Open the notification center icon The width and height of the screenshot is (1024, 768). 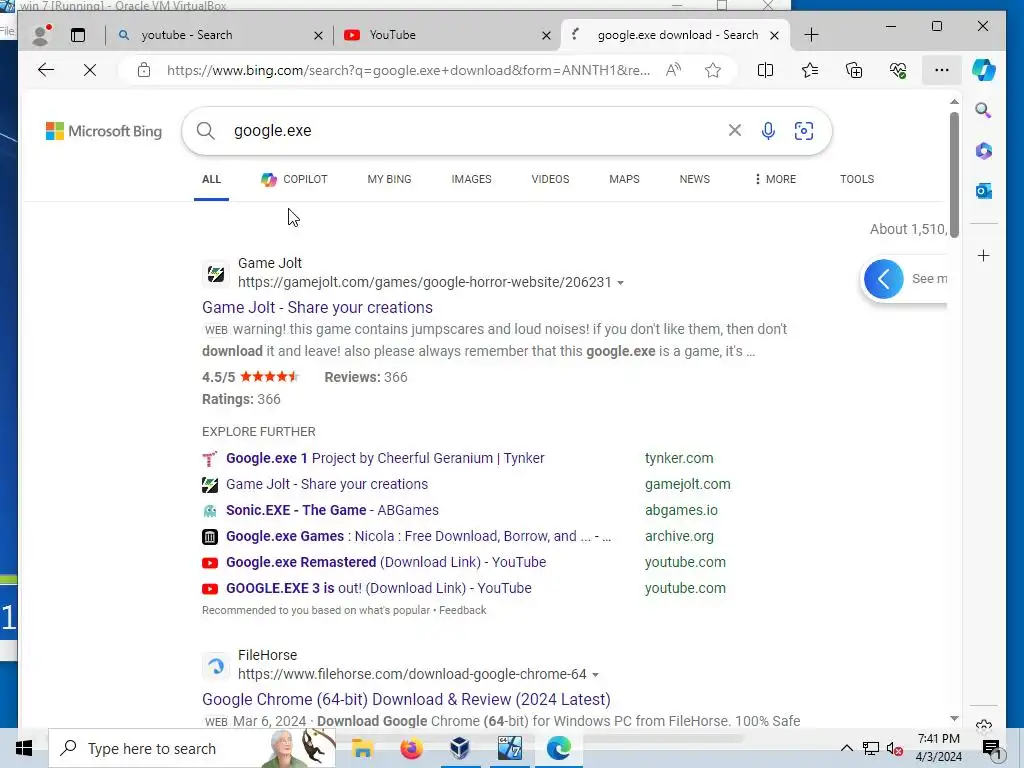pyautogui.click(x=991, y=749)
